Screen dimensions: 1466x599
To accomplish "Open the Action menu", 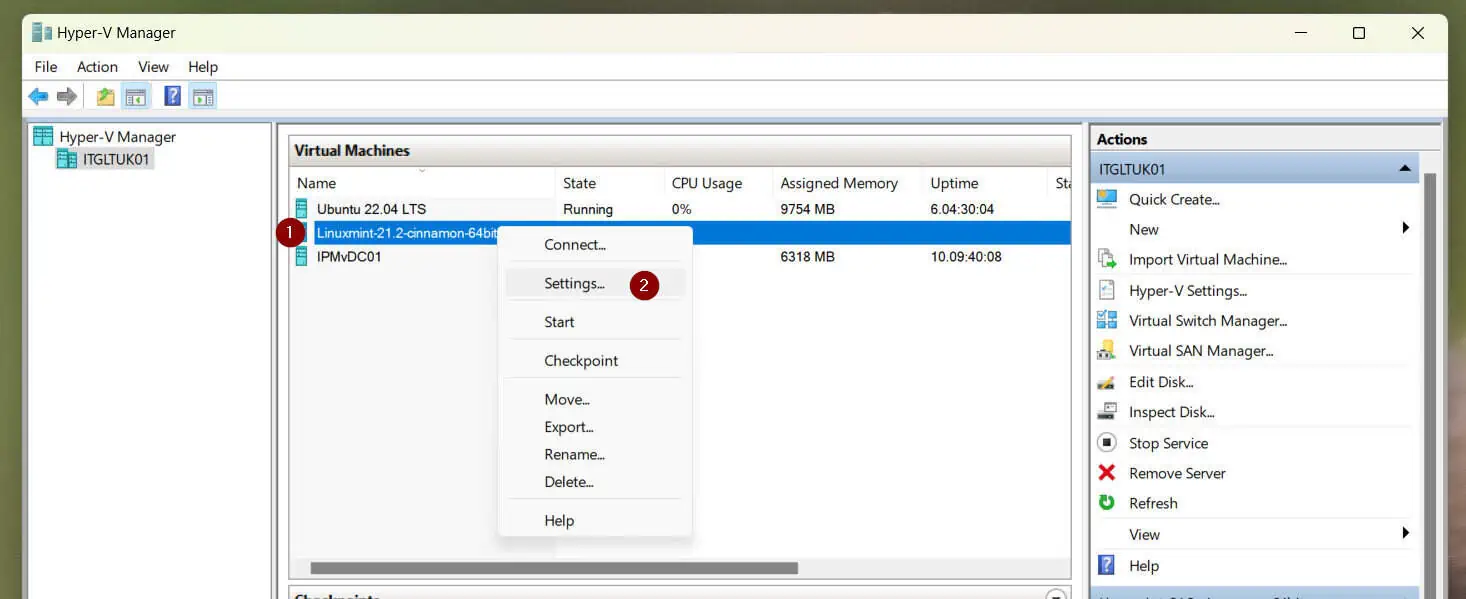I will pos(97,67).
